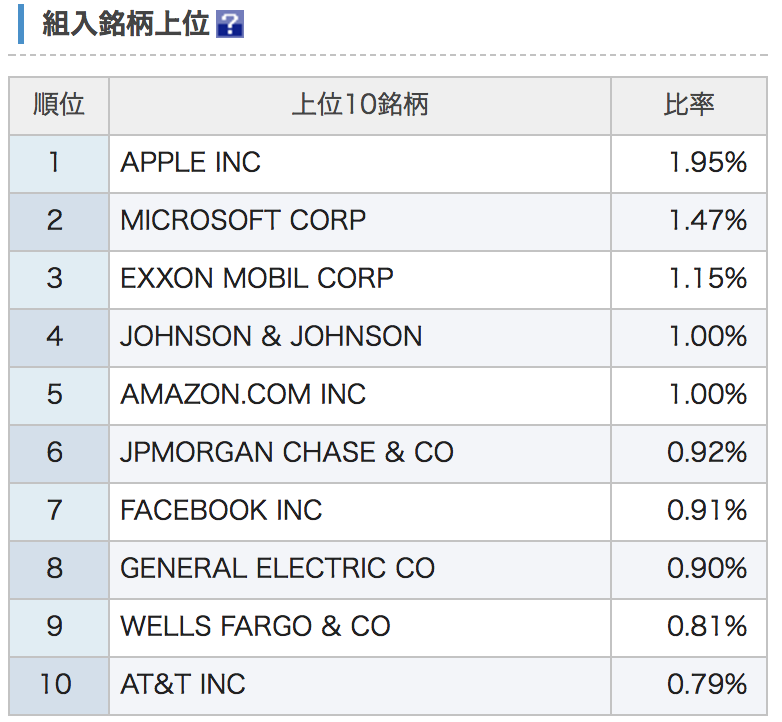Click the 1.47% ratio value
Screen dimensions: 782x722
708,220
